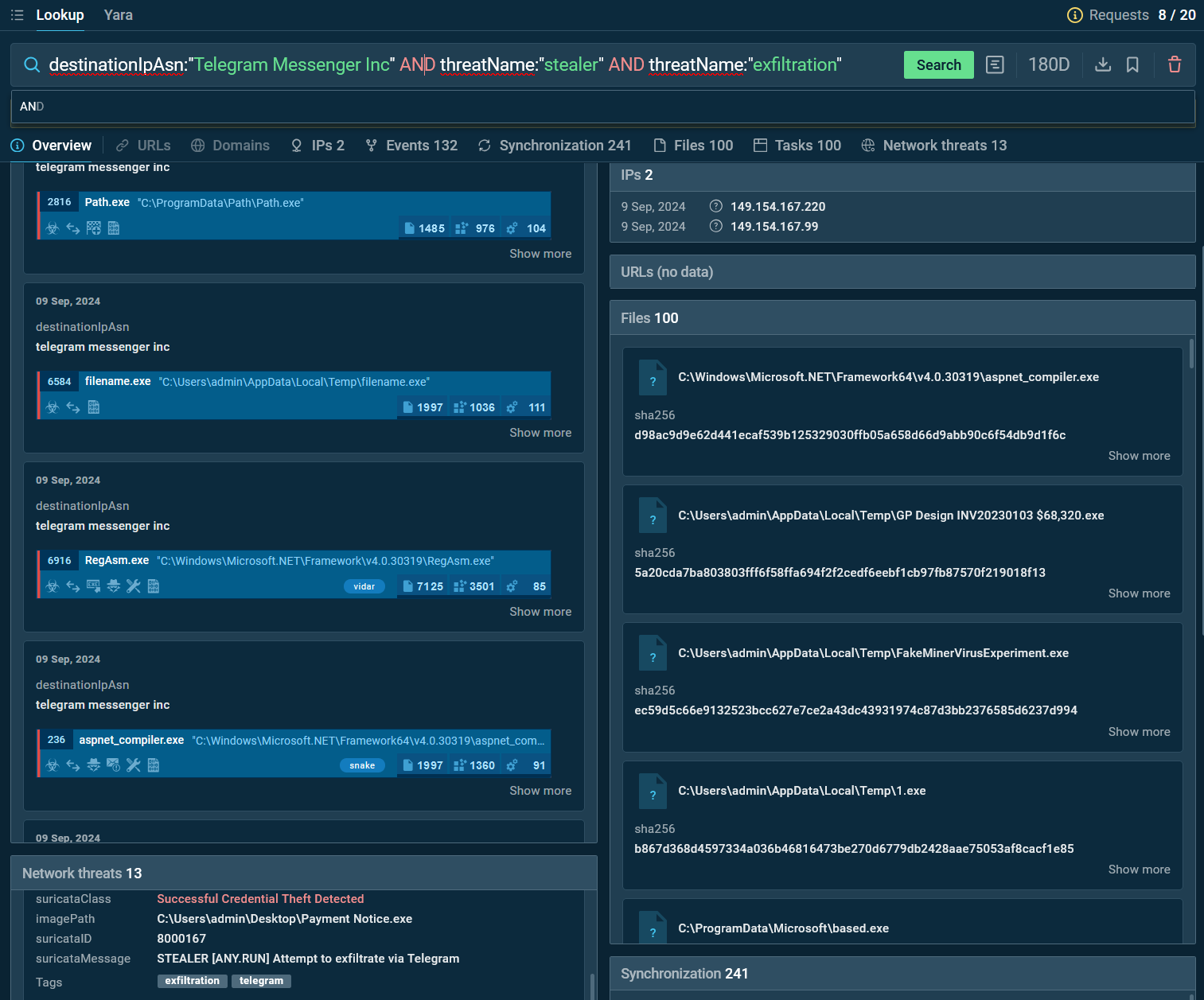Image resolution: width=1204 pixels, height=1000 pixels.
Task: Clear the query with the red trash icon
Action: [x=1175, y=64]
